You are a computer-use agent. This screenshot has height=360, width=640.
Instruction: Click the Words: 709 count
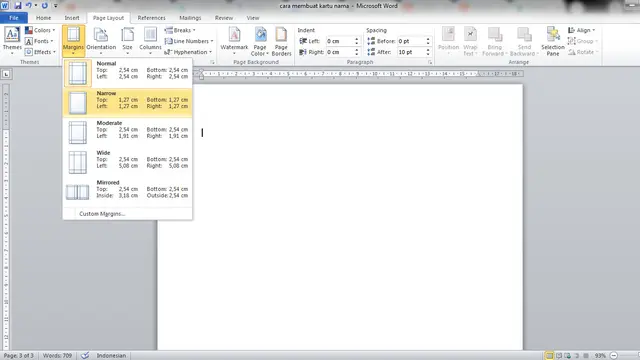click(57, 356)
